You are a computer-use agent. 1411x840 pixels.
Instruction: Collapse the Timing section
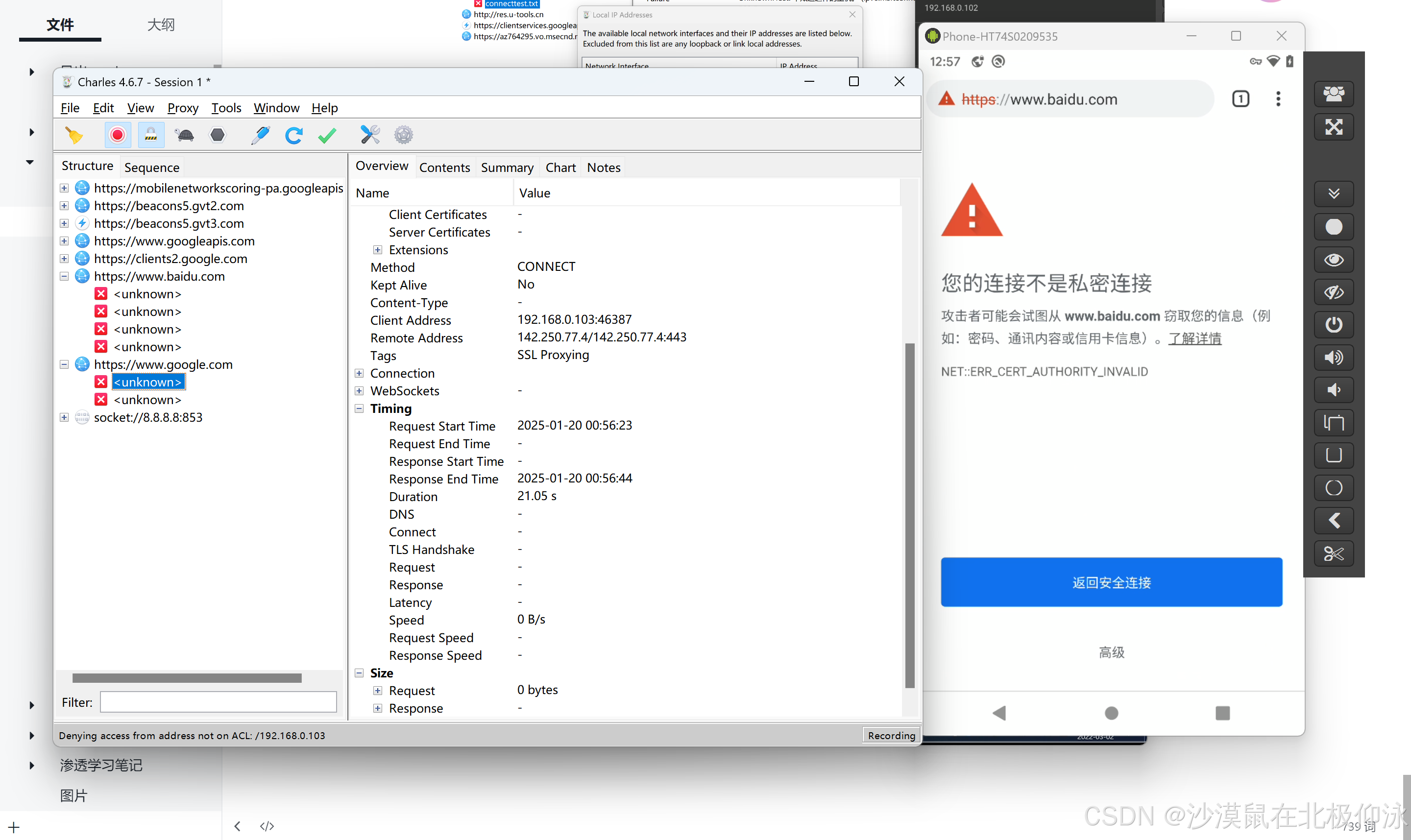(359, 408)
